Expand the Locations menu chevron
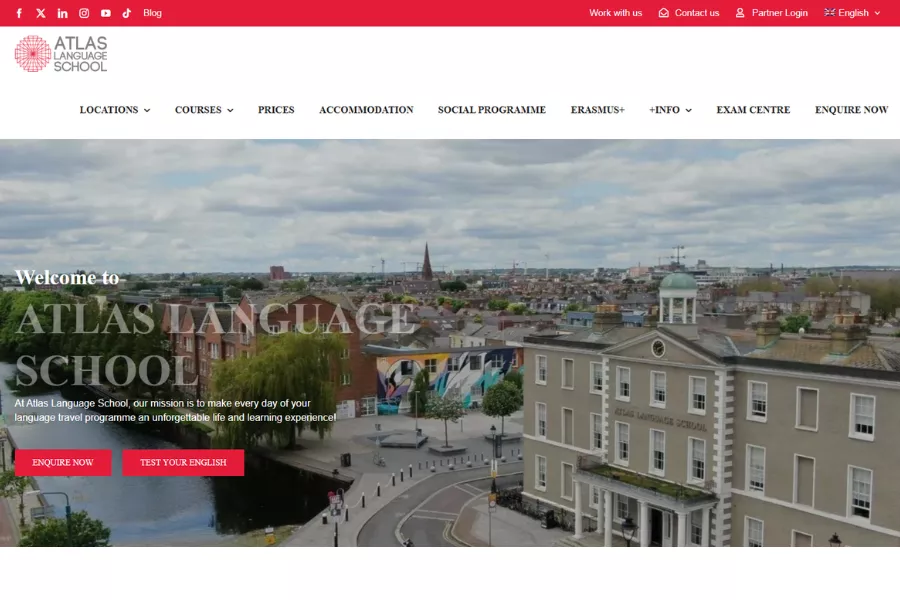The image size is (900, 600). [x=147, y=110]
